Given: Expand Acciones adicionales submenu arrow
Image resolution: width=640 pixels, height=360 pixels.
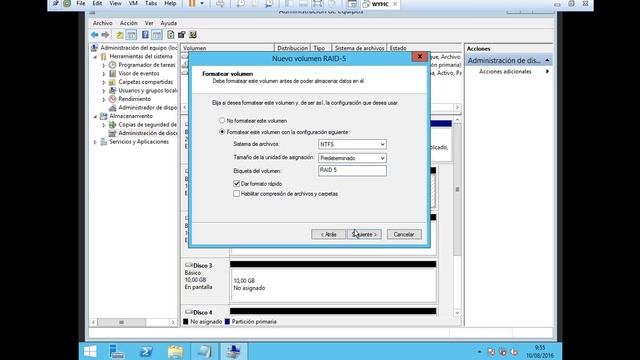Looking at the screenshot, I should [x=547, y=71].
